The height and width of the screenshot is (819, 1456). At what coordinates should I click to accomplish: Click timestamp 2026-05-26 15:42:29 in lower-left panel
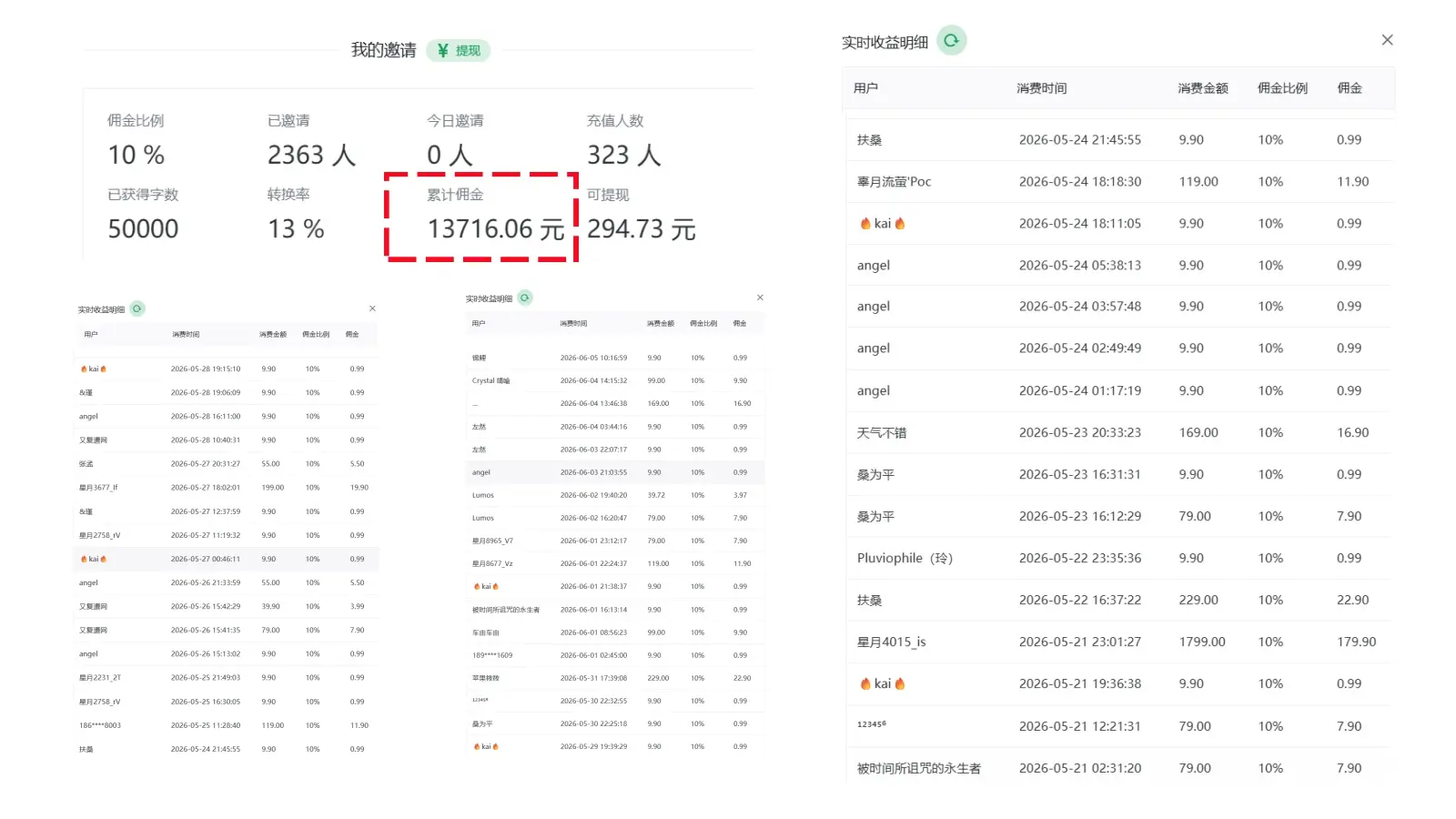[206, 607]
